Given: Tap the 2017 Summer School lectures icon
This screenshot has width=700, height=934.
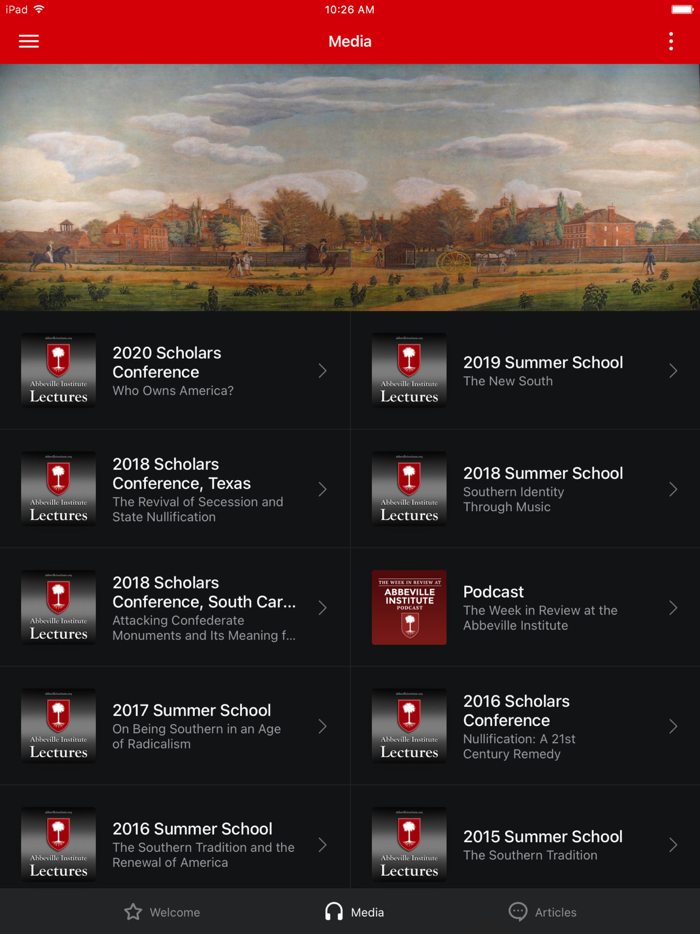Looking at the screenshot, I should [x=58, y=726].
